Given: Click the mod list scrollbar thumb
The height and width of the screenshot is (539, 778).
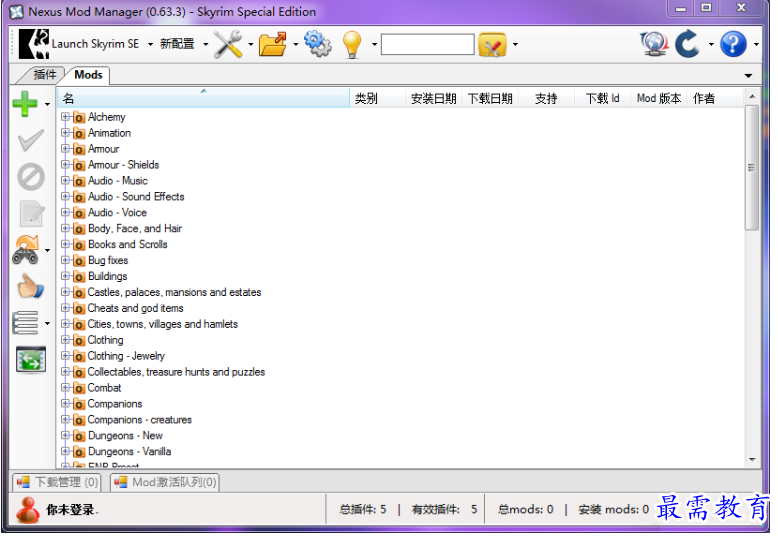Looking at the screenshot, I should pyautogui.click(x=752, y=167).
